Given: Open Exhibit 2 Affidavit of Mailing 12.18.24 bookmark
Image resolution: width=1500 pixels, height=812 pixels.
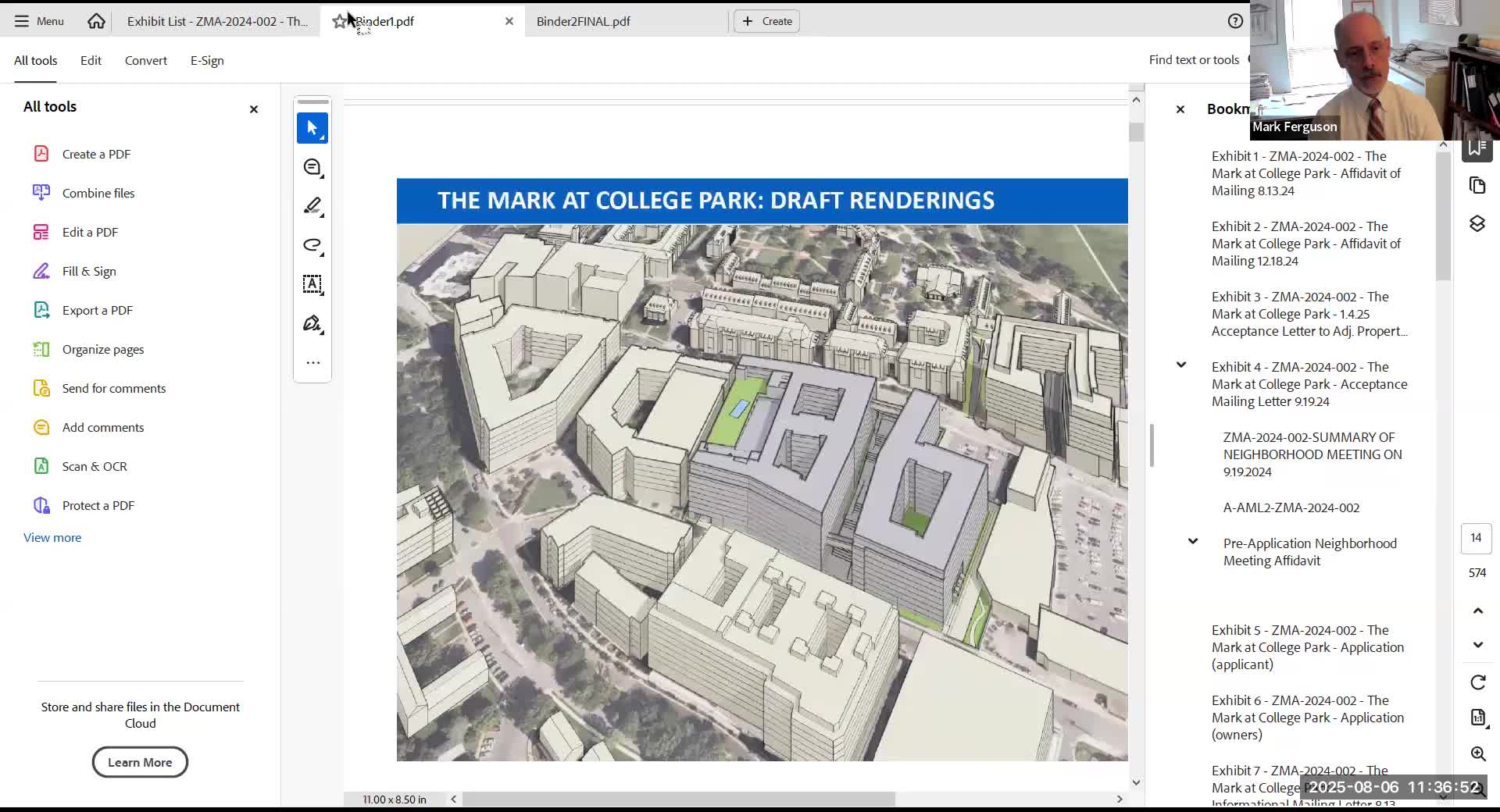Looking at the screenshot, I should [x=1306, y=244].
